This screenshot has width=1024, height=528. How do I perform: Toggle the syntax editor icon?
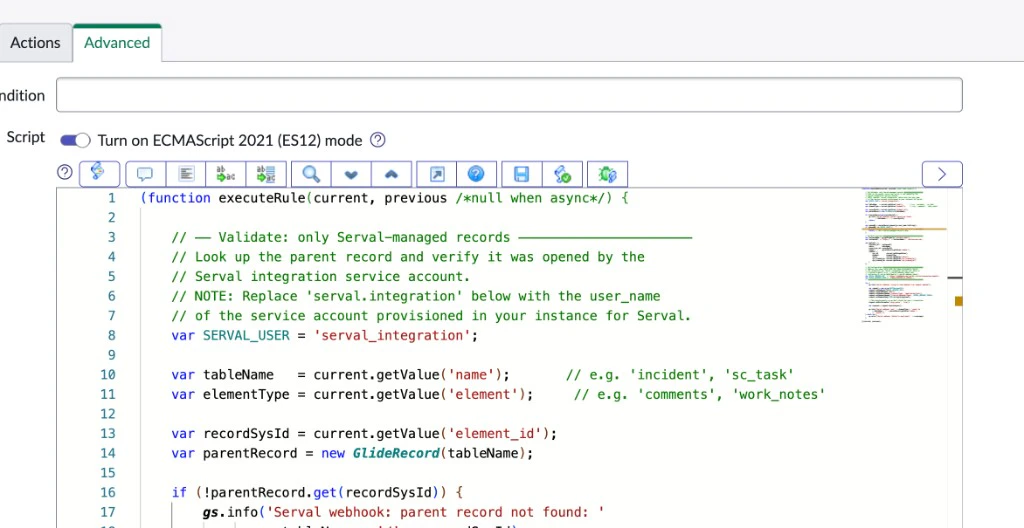[x=99, y=174]
